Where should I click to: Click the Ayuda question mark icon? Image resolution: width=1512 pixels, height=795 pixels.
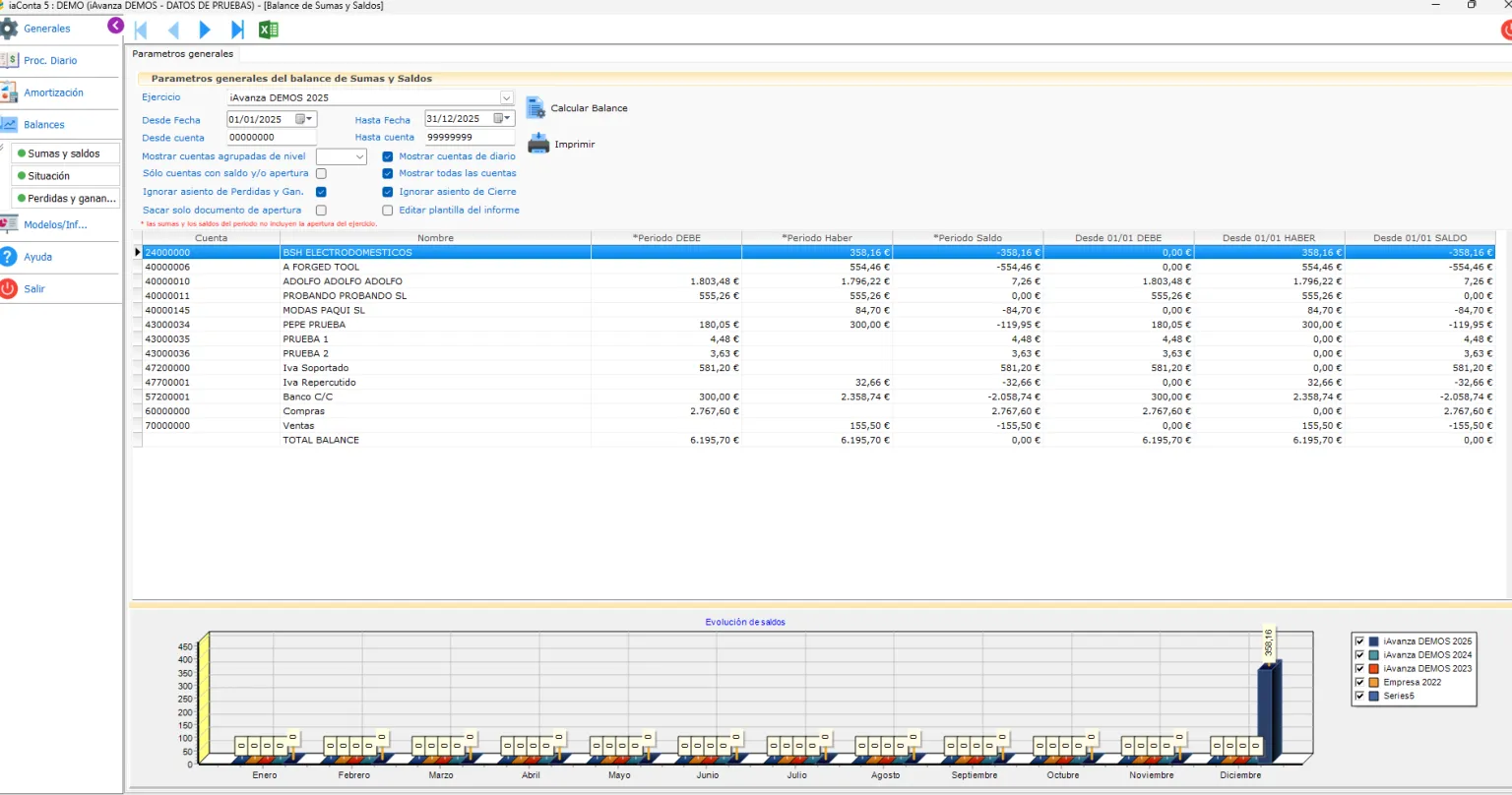[x=9, y=257]
